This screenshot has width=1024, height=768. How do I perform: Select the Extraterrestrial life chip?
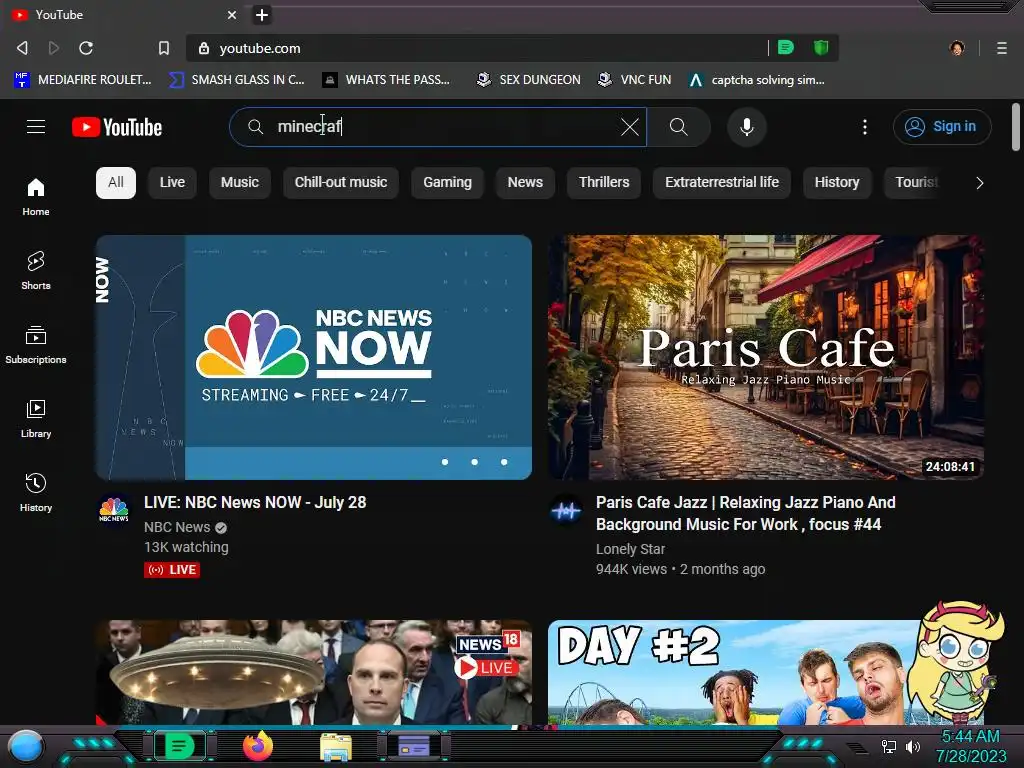722,182
